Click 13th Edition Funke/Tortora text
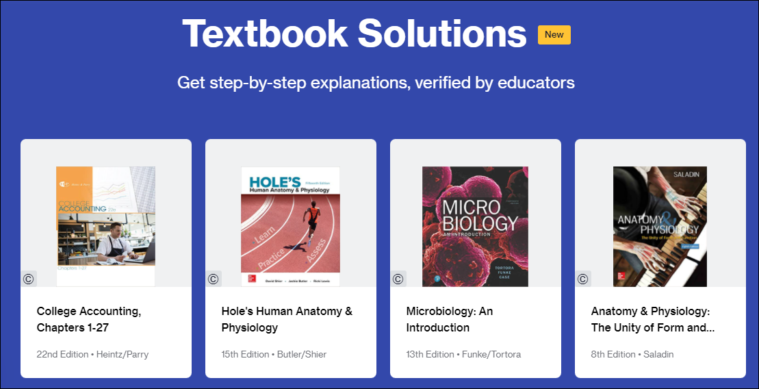This screenshot has width=759, height=389. (464, 355)
